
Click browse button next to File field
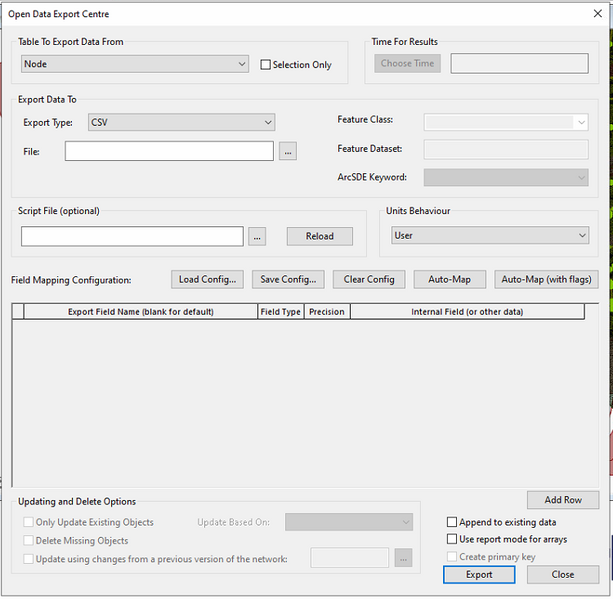point(288,151)
